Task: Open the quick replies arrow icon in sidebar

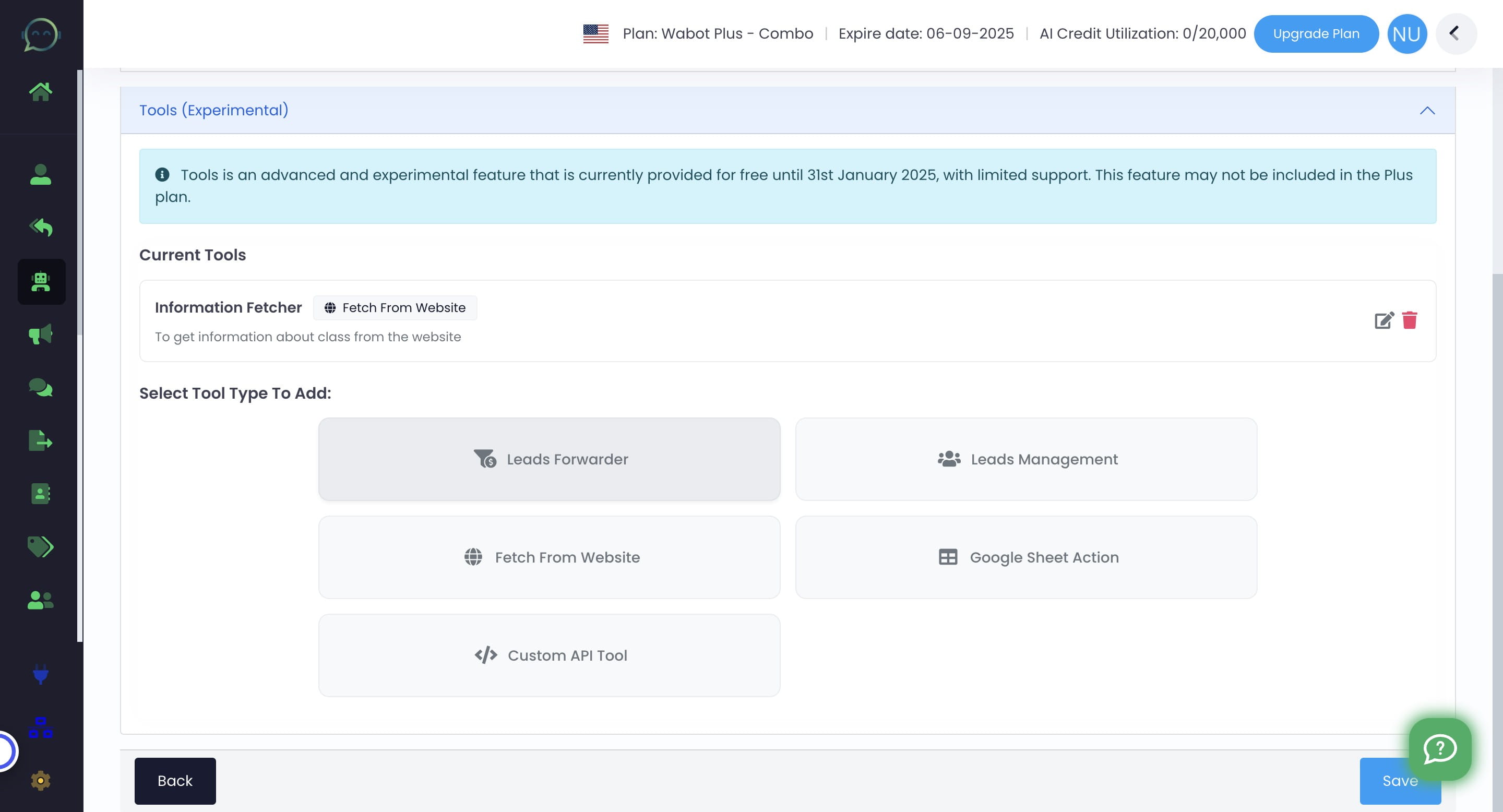Action: coord(41,227)
